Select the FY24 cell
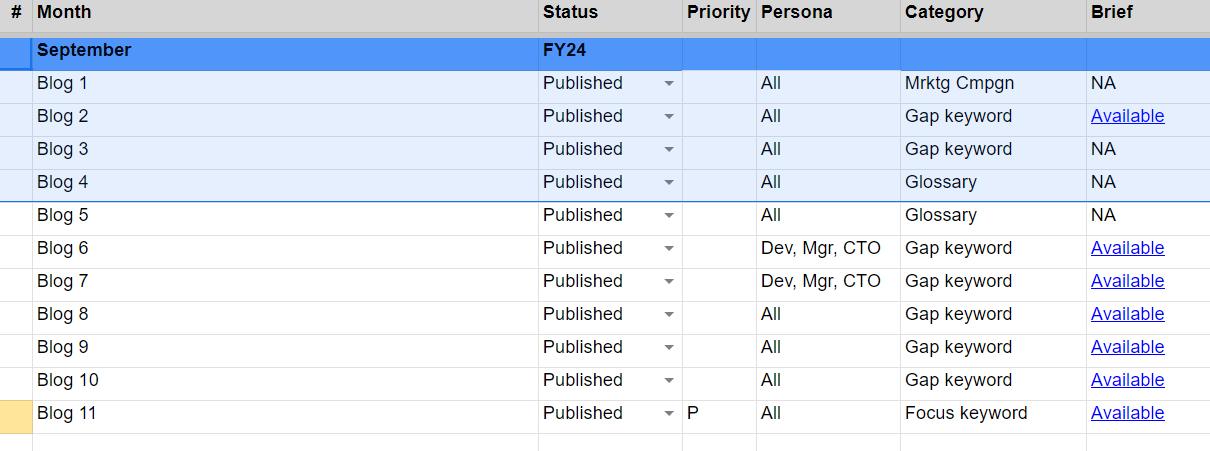This screenshot has height=451, width=1210. [x=610, y=54]
